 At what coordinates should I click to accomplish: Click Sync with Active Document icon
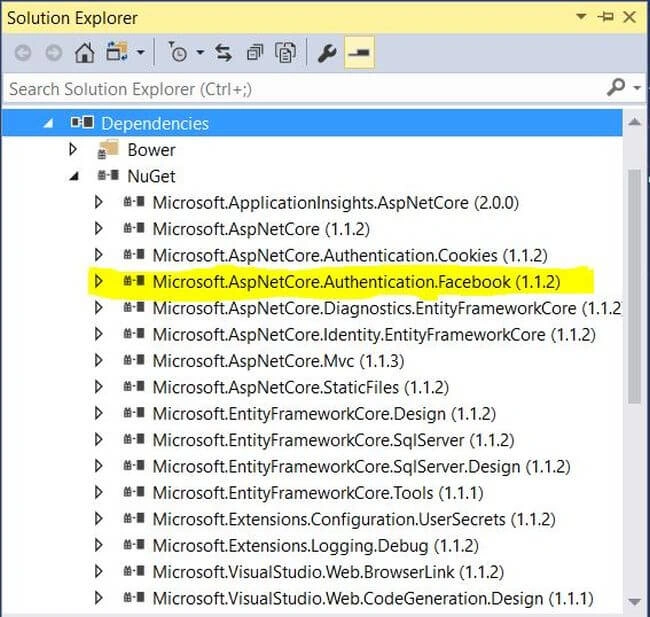tap(223, 53)
